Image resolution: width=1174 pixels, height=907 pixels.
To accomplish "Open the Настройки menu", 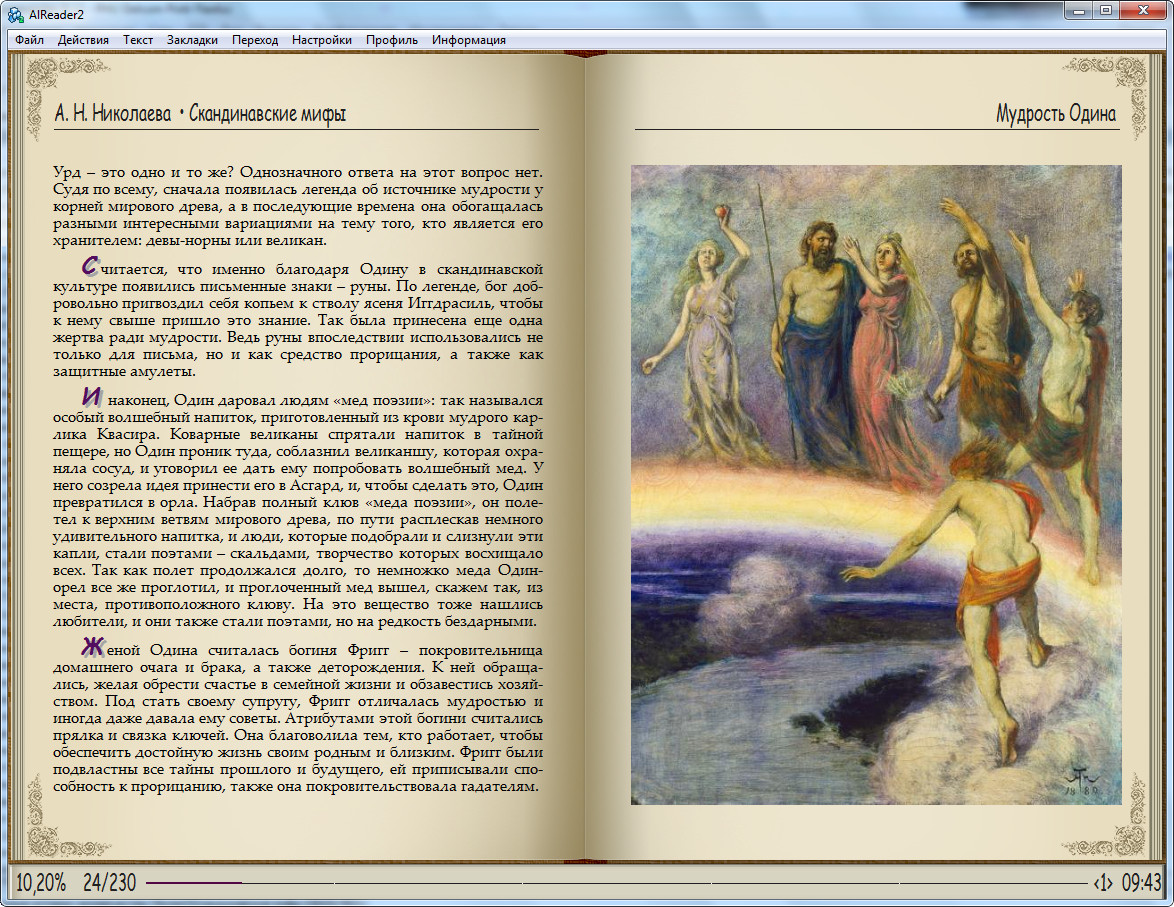I will 322,40.
